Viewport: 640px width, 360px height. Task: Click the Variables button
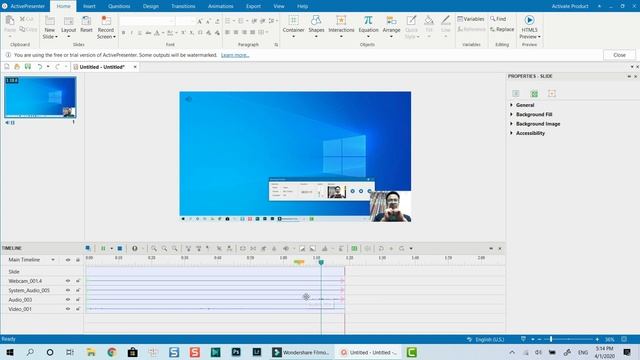(471, 19)
